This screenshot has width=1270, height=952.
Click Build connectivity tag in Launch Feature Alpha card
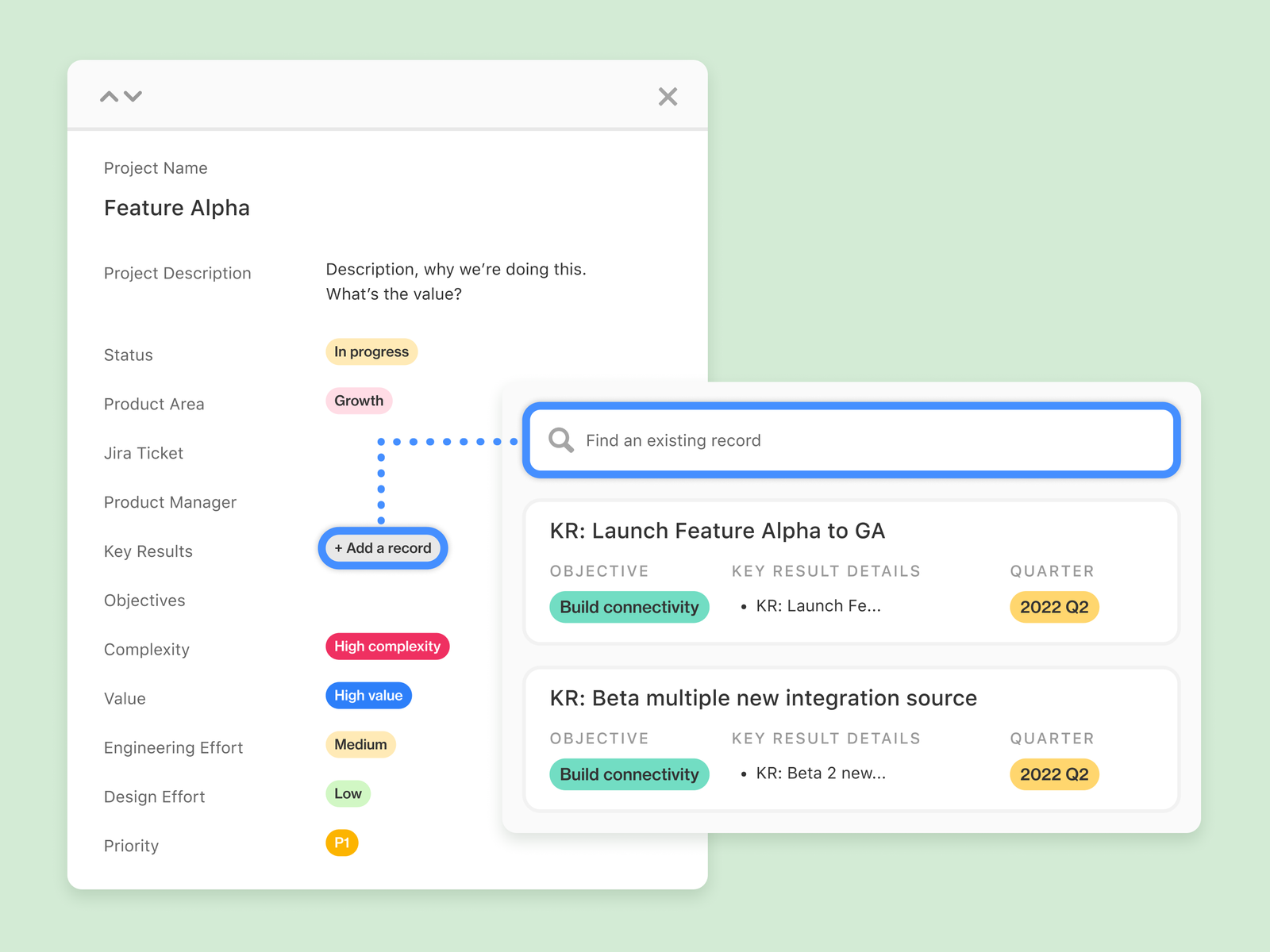point(629,607)
